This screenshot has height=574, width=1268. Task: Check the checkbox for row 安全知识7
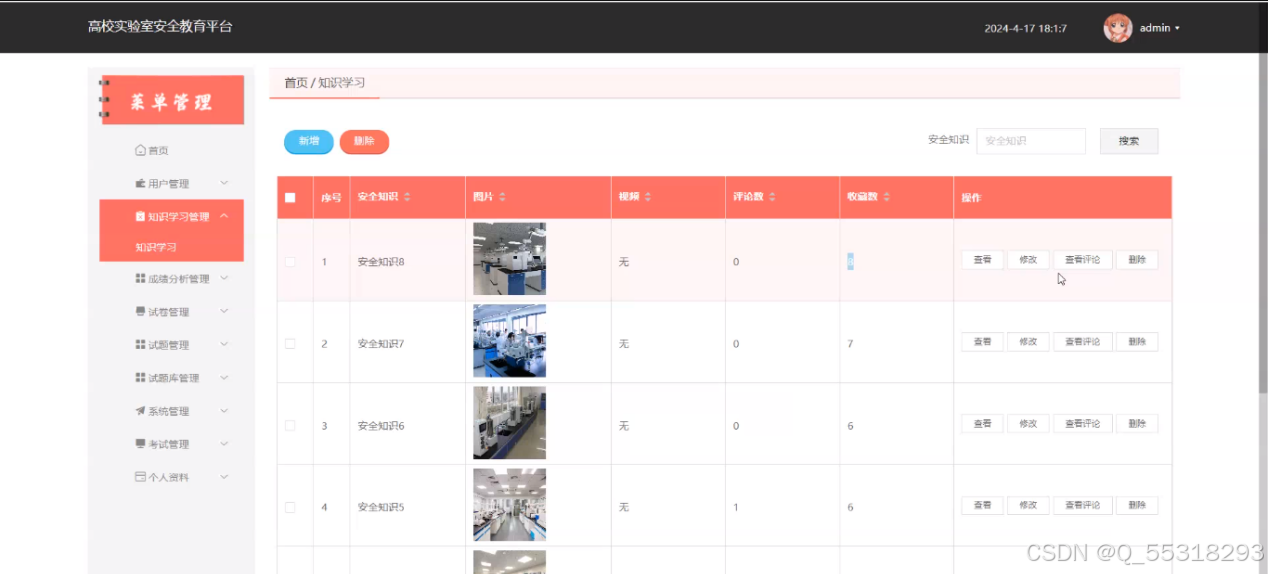290,344
